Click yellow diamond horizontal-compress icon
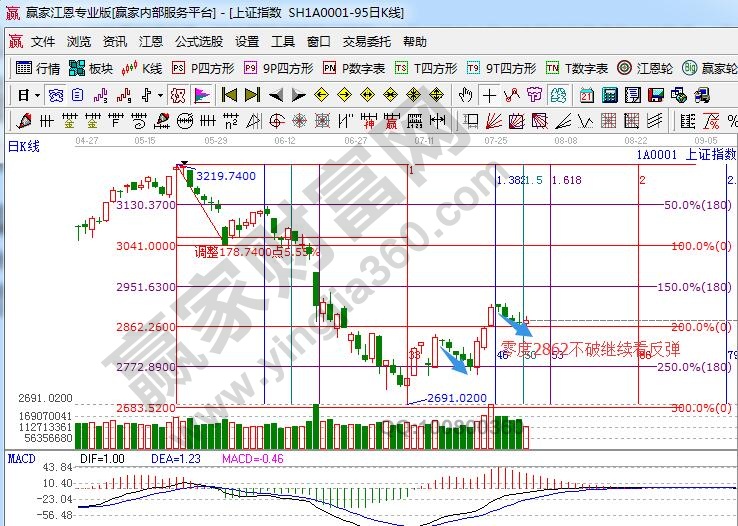This screenshot has width=738, height=526. coord(391,96)
